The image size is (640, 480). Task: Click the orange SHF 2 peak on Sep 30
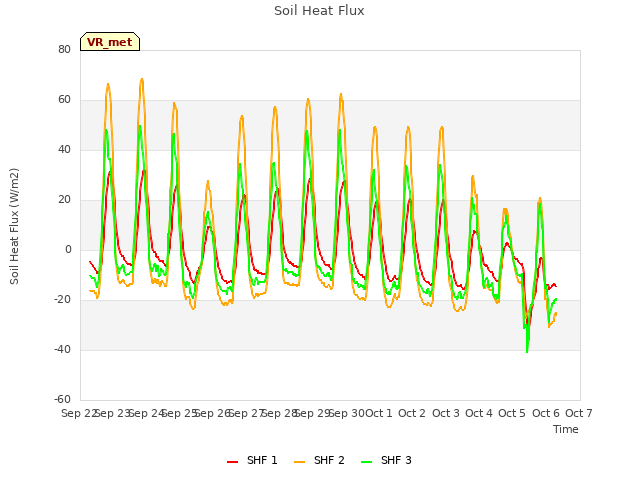[341, 94]
